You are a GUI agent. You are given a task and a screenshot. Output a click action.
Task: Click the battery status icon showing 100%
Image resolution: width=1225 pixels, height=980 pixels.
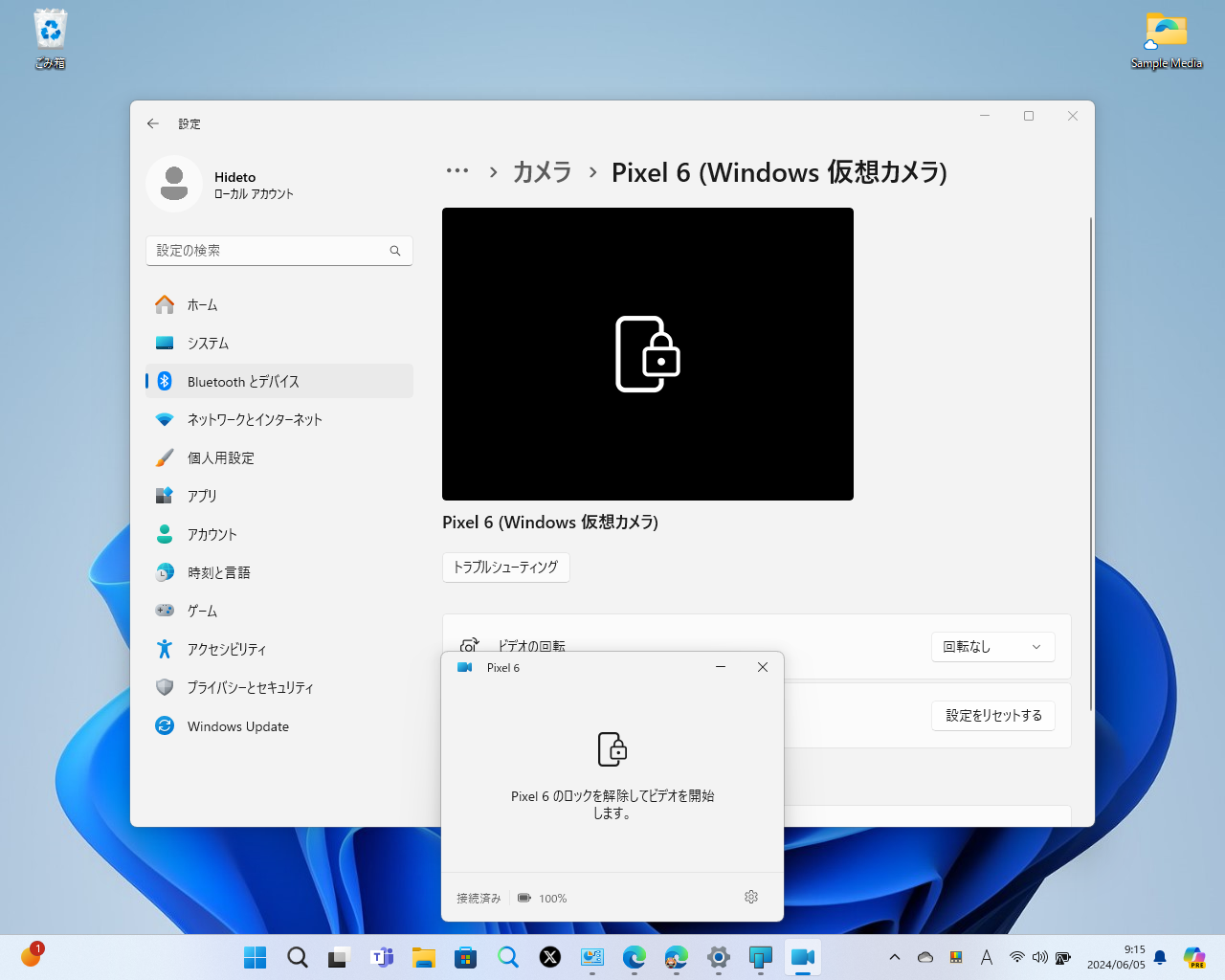(x=524, y=898)
